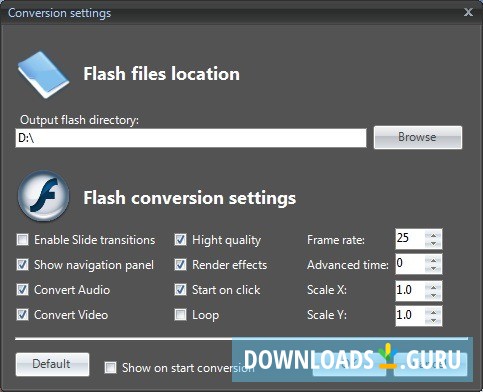Click the 'Scale X:' label
The height and width of the screenshot is (392, 483).
pyautogui.click(x=327, y=290)
